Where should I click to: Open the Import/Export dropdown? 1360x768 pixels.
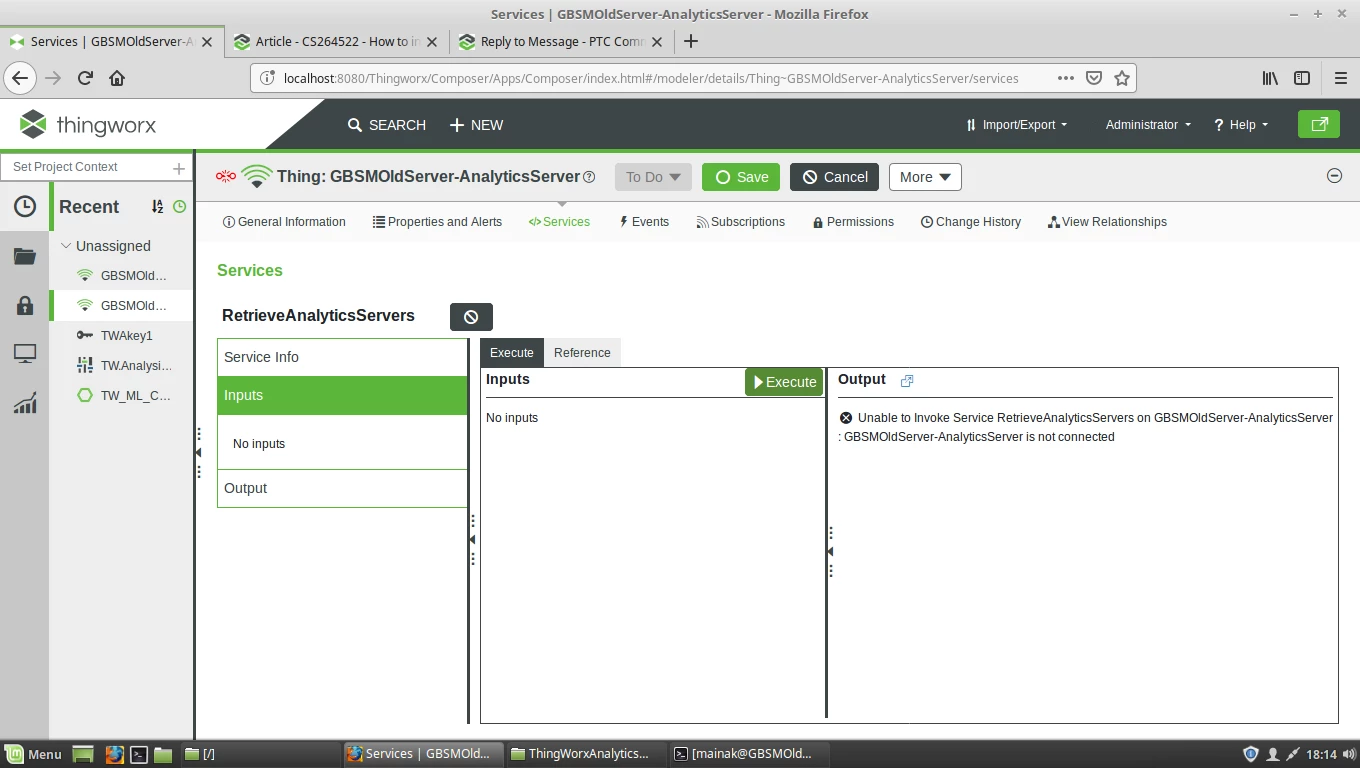(x=1016, y=125)
